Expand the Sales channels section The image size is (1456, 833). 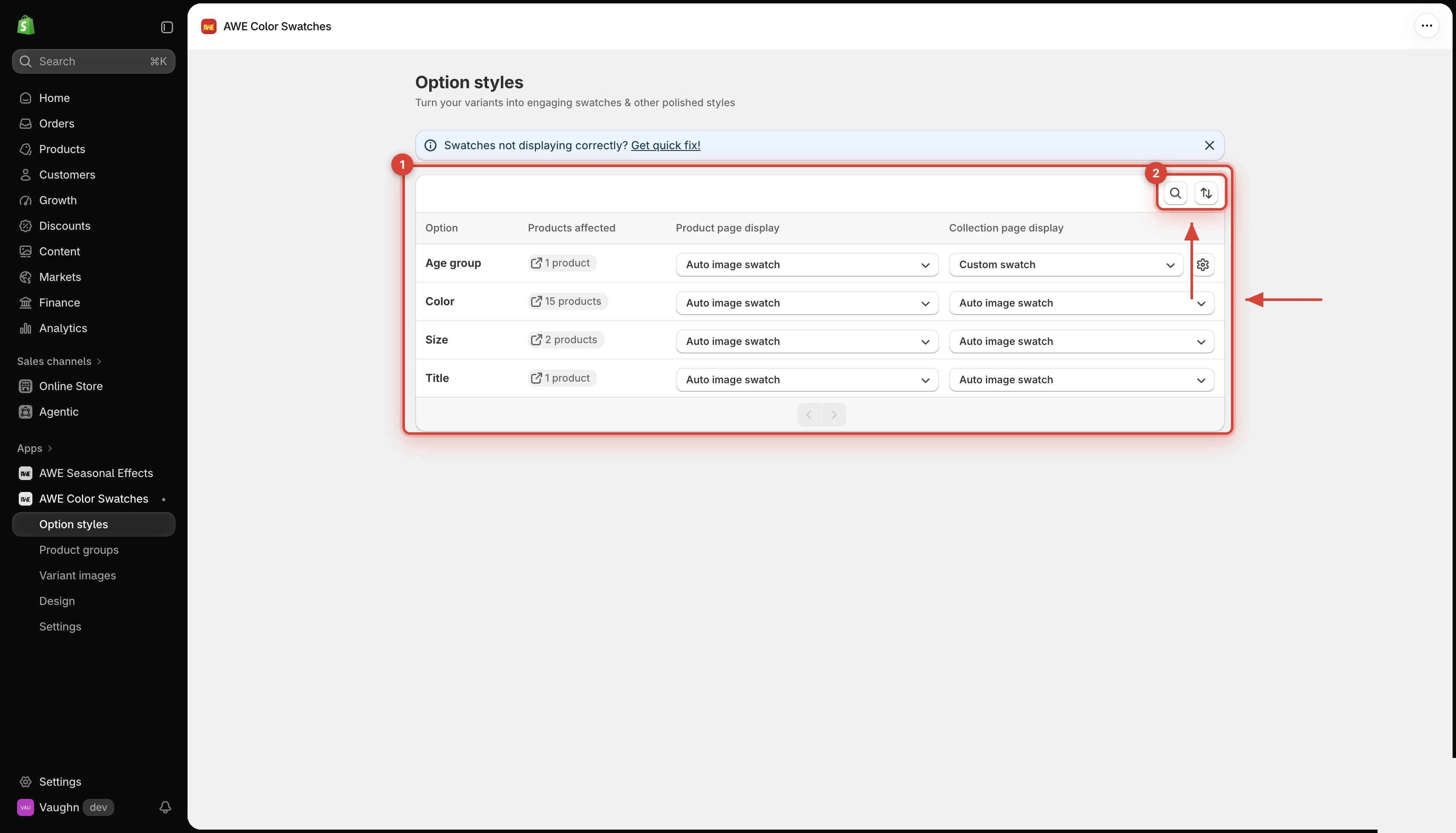tap(60, 361)
